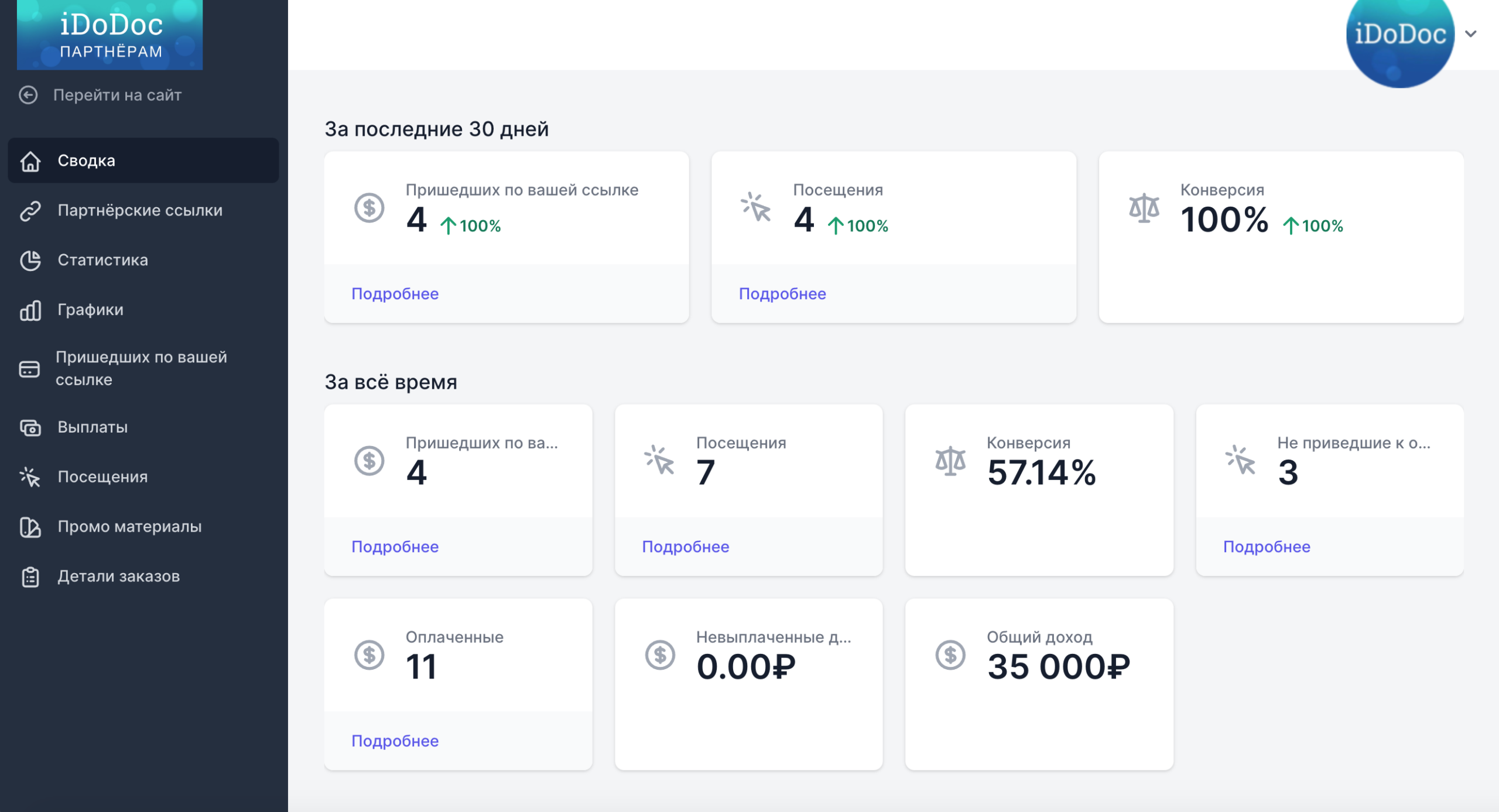Click the iDoDoc Партнёрам logo banner
The image size is (1499, 812).
pyautogui.click(x=110, y=33)
